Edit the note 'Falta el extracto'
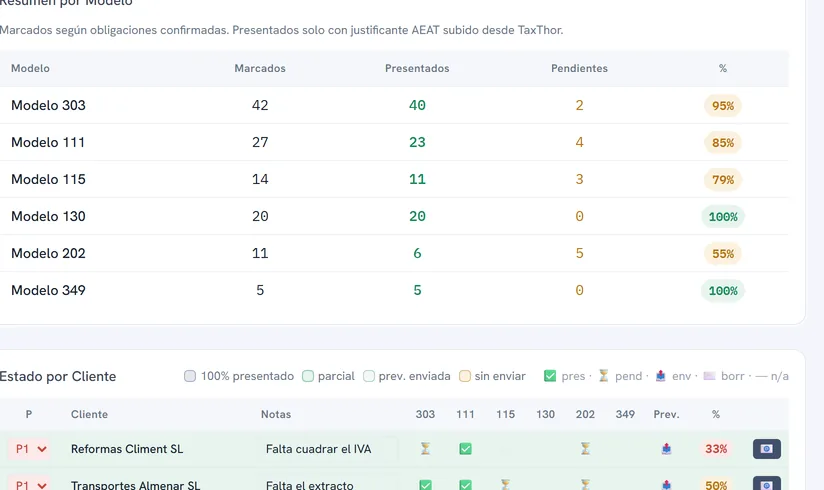824x490 pixels. point(328,484)
